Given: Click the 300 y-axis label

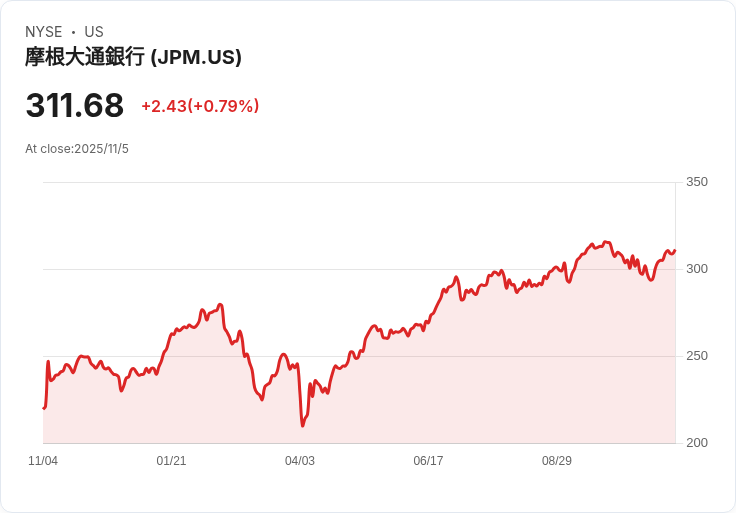Looking at the screenshot, I should 697,269.
